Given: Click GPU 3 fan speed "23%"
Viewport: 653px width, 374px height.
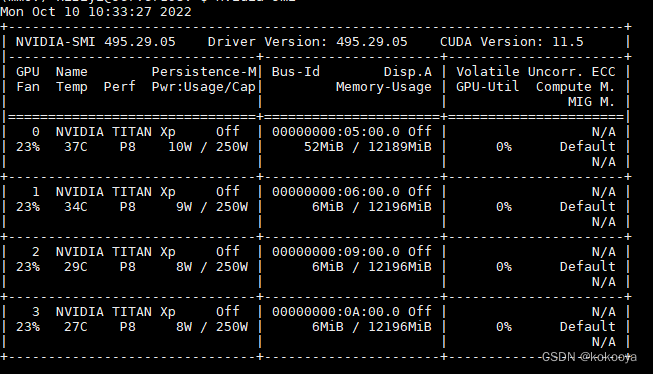Looking at the screenshot, I should point(28,327).
